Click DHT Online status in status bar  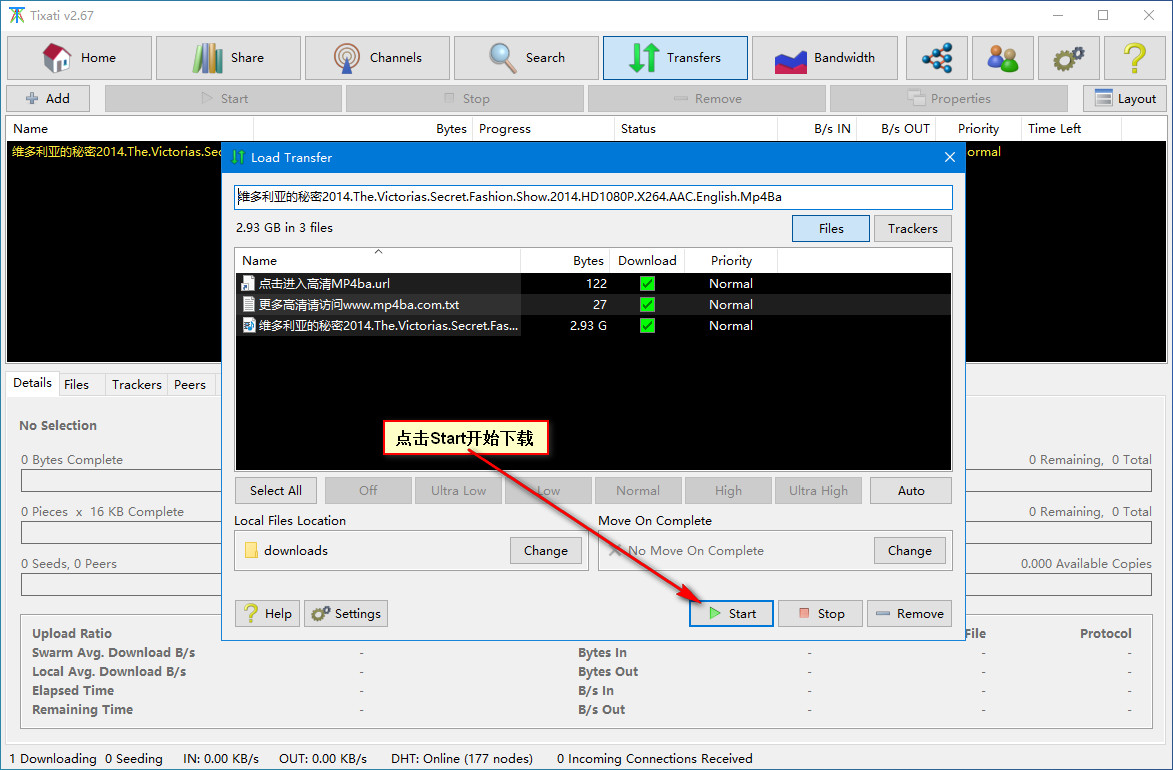pyautogui.click(x=462, y=759)
